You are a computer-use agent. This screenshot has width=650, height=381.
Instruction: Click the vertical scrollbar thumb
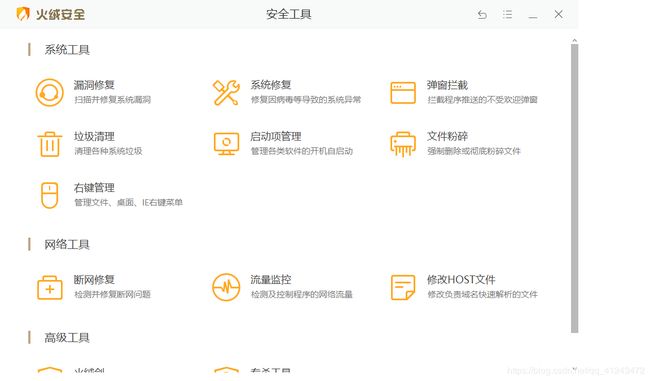pos(575,189)
